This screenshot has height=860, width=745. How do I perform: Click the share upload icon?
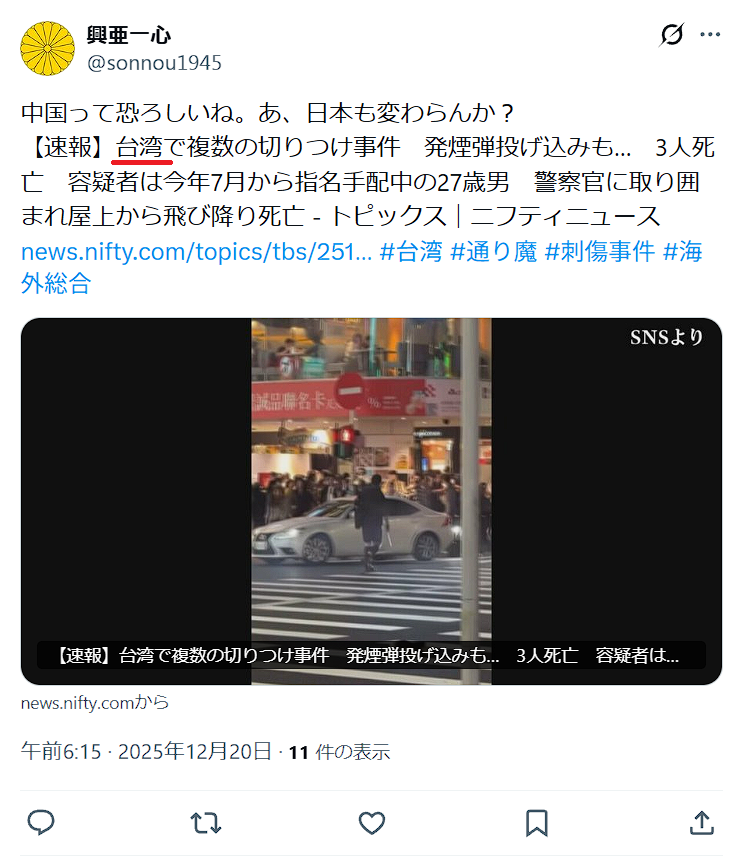[x=702, y=823]
